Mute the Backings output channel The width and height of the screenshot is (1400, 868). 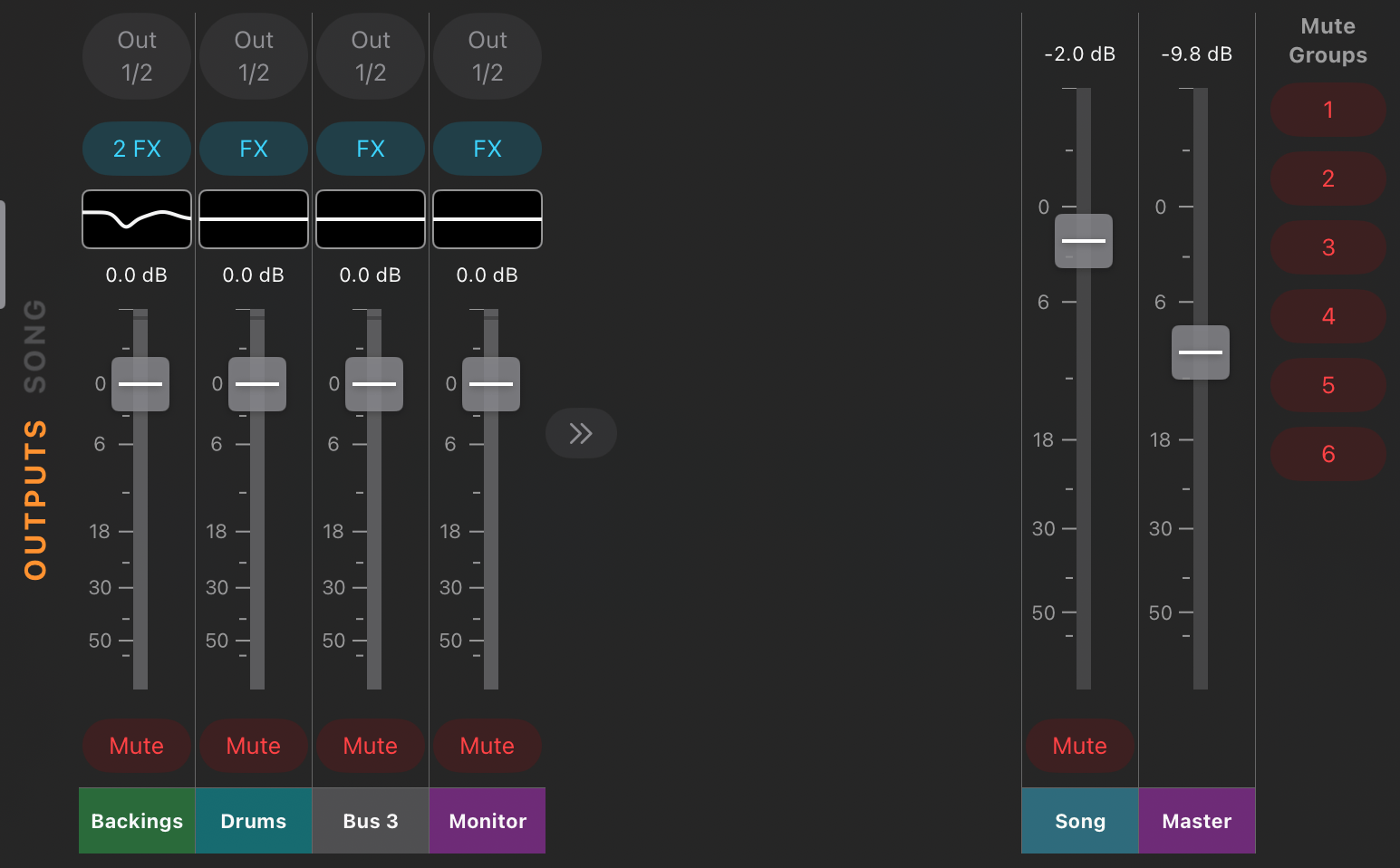pyautogui.click(x=136, y=746)
